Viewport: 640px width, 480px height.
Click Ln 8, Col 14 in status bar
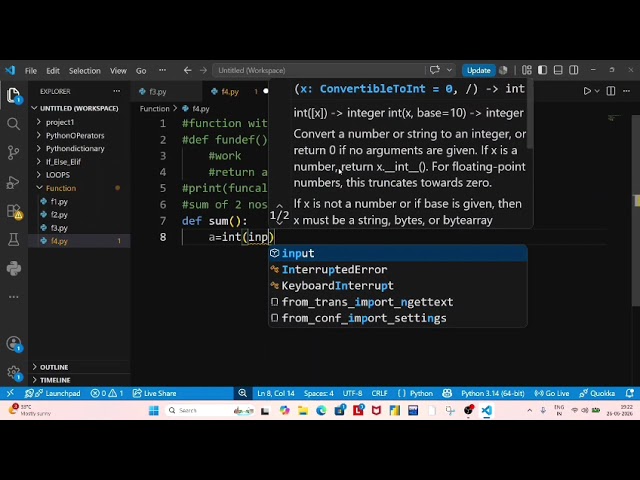pyautogui.click(x=276, y=393)
